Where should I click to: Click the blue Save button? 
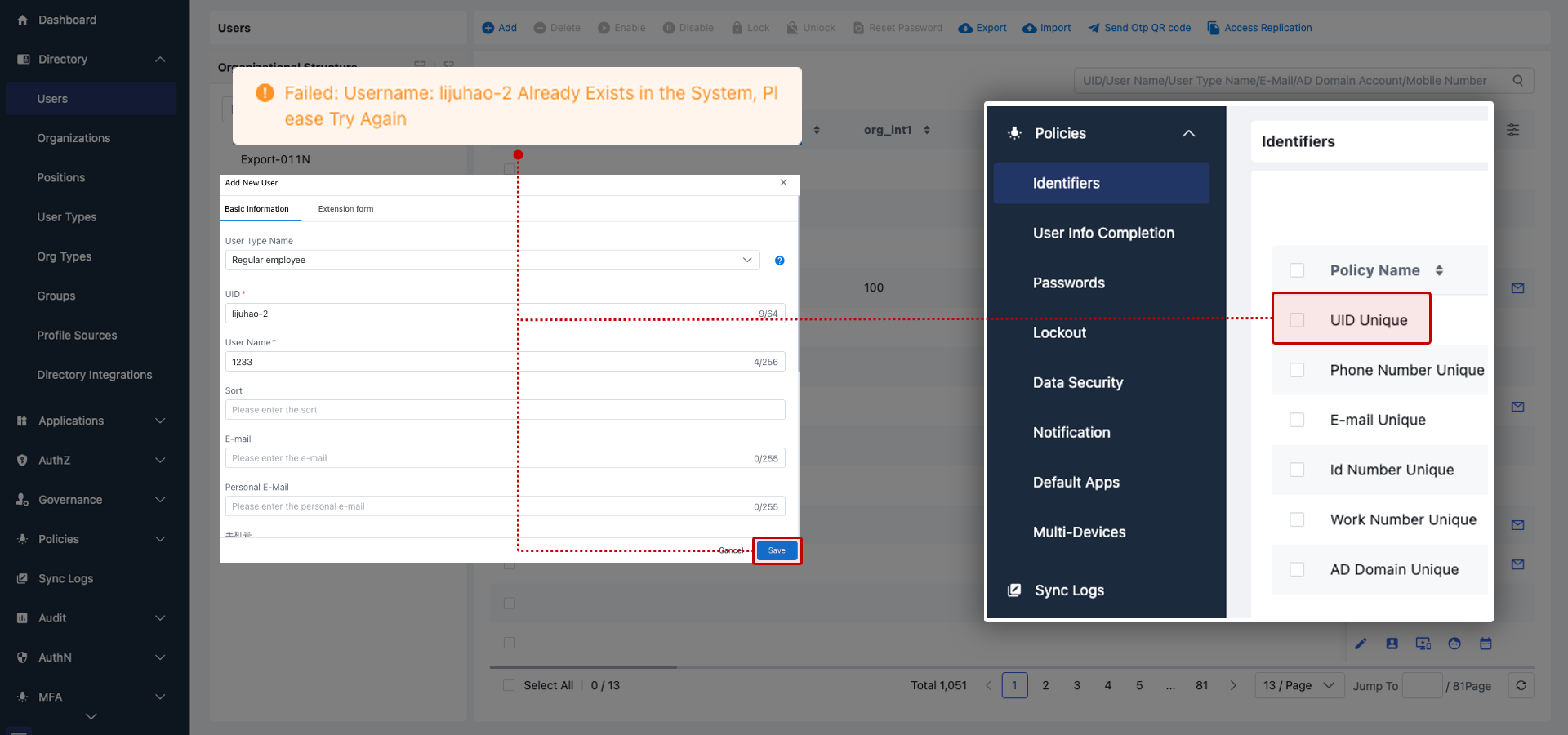[777, 550]
